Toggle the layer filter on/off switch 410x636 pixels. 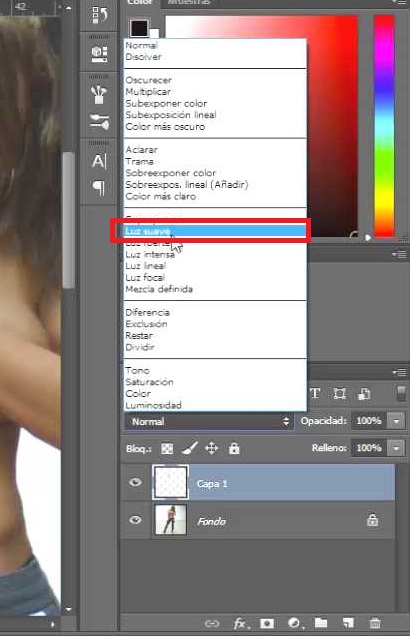401,393
